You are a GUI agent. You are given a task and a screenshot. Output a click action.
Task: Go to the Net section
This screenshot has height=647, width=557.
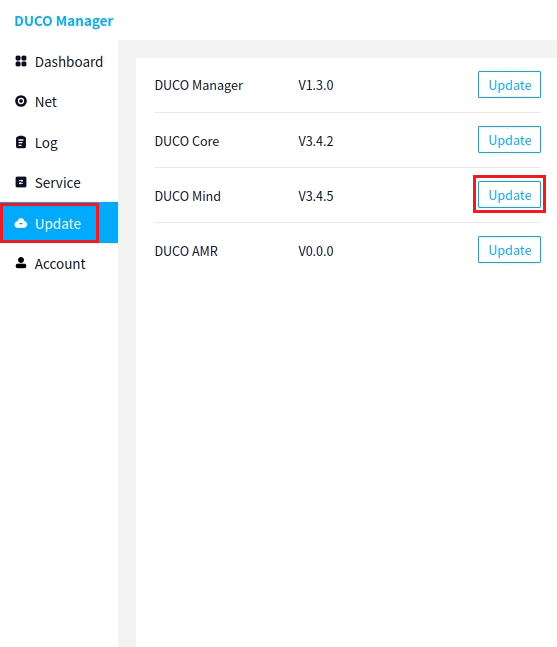click(46, 102)
